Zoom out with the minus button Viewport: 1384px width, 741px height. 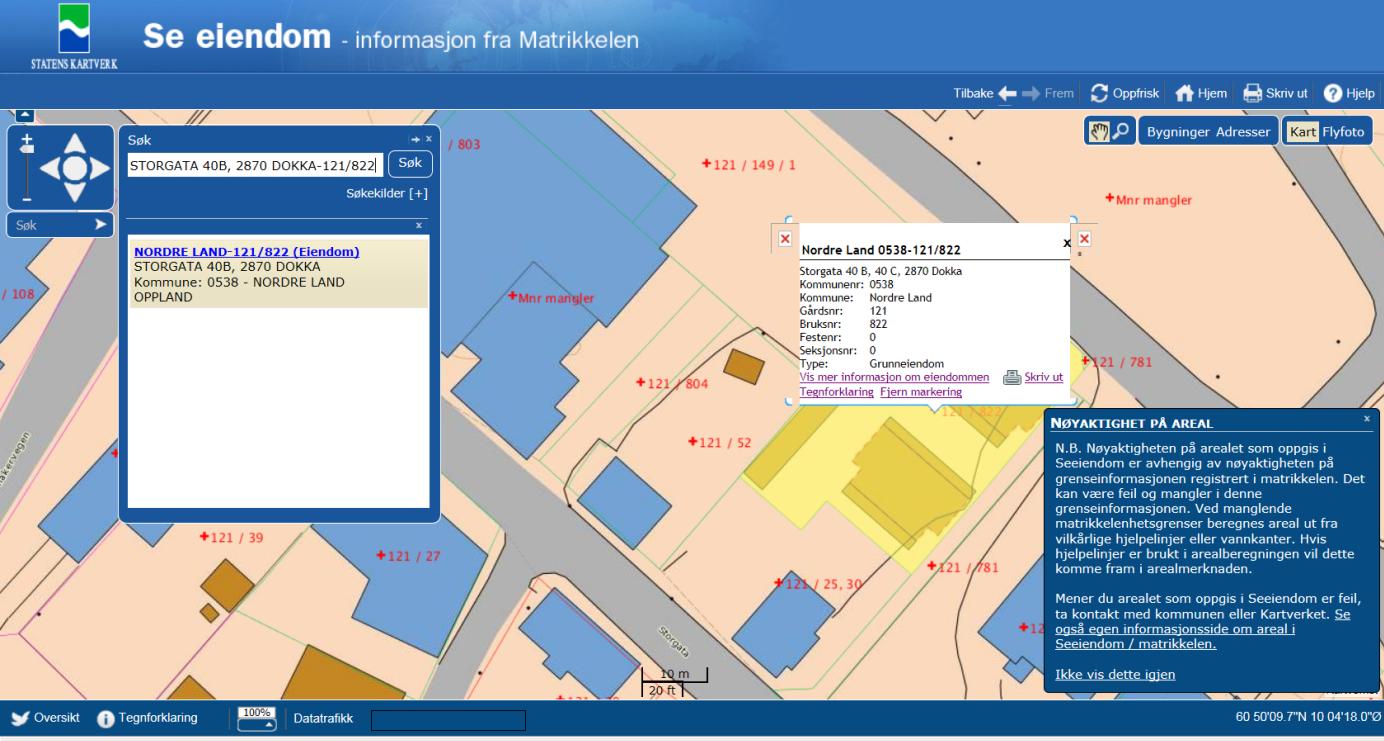point(27,199)
